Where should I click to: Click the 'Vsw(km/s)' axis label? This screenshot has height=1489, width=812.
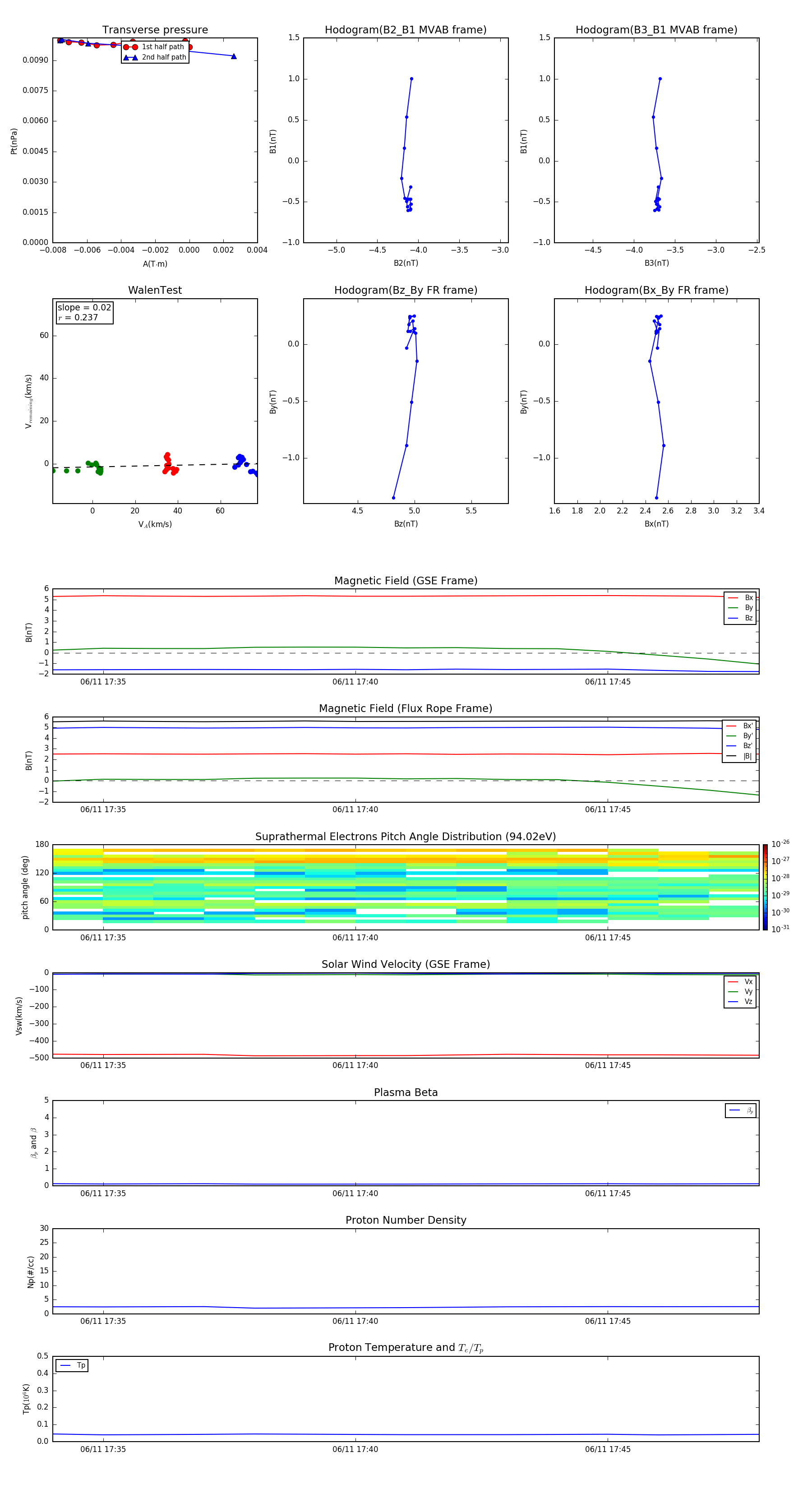tap(19, 1016)
